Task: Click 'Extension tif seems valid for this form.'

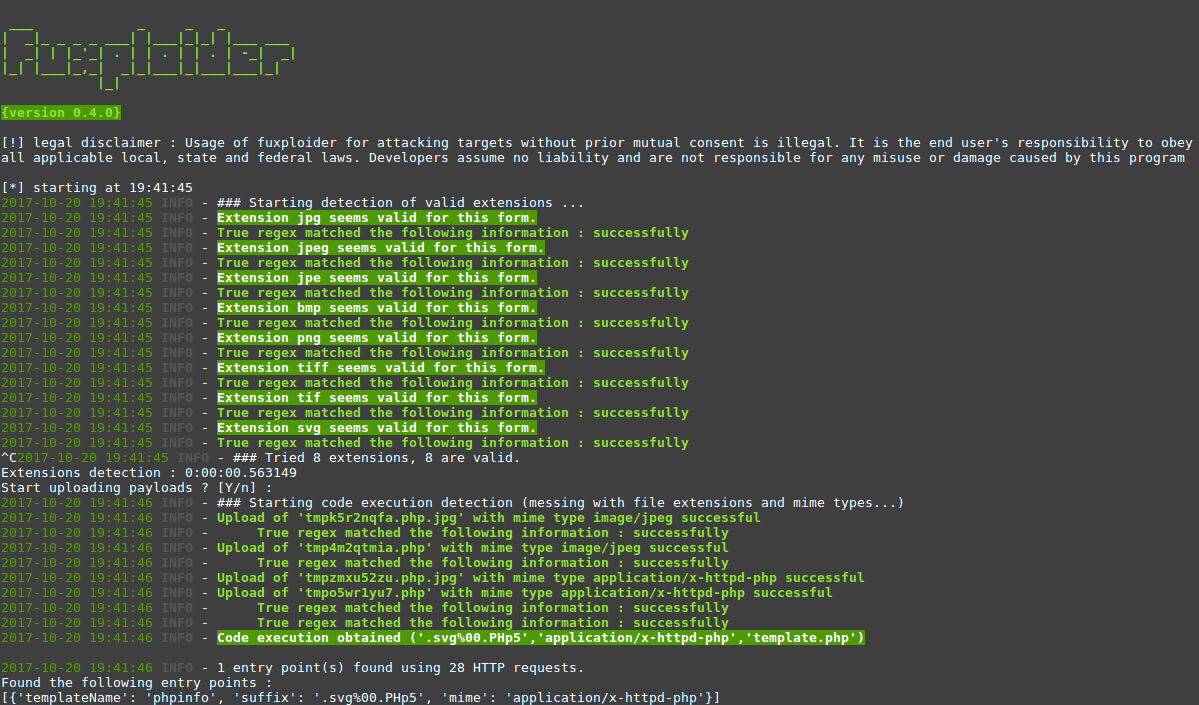Action: (377, 398)
